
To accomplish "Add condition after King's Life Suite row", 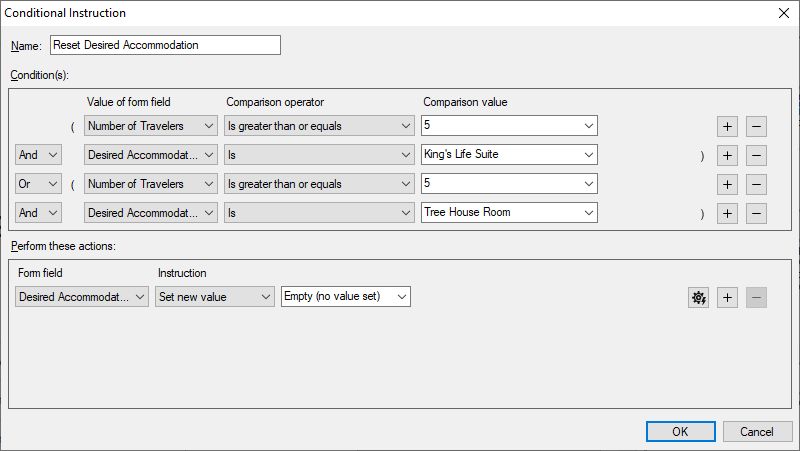I will pos(727,155).
